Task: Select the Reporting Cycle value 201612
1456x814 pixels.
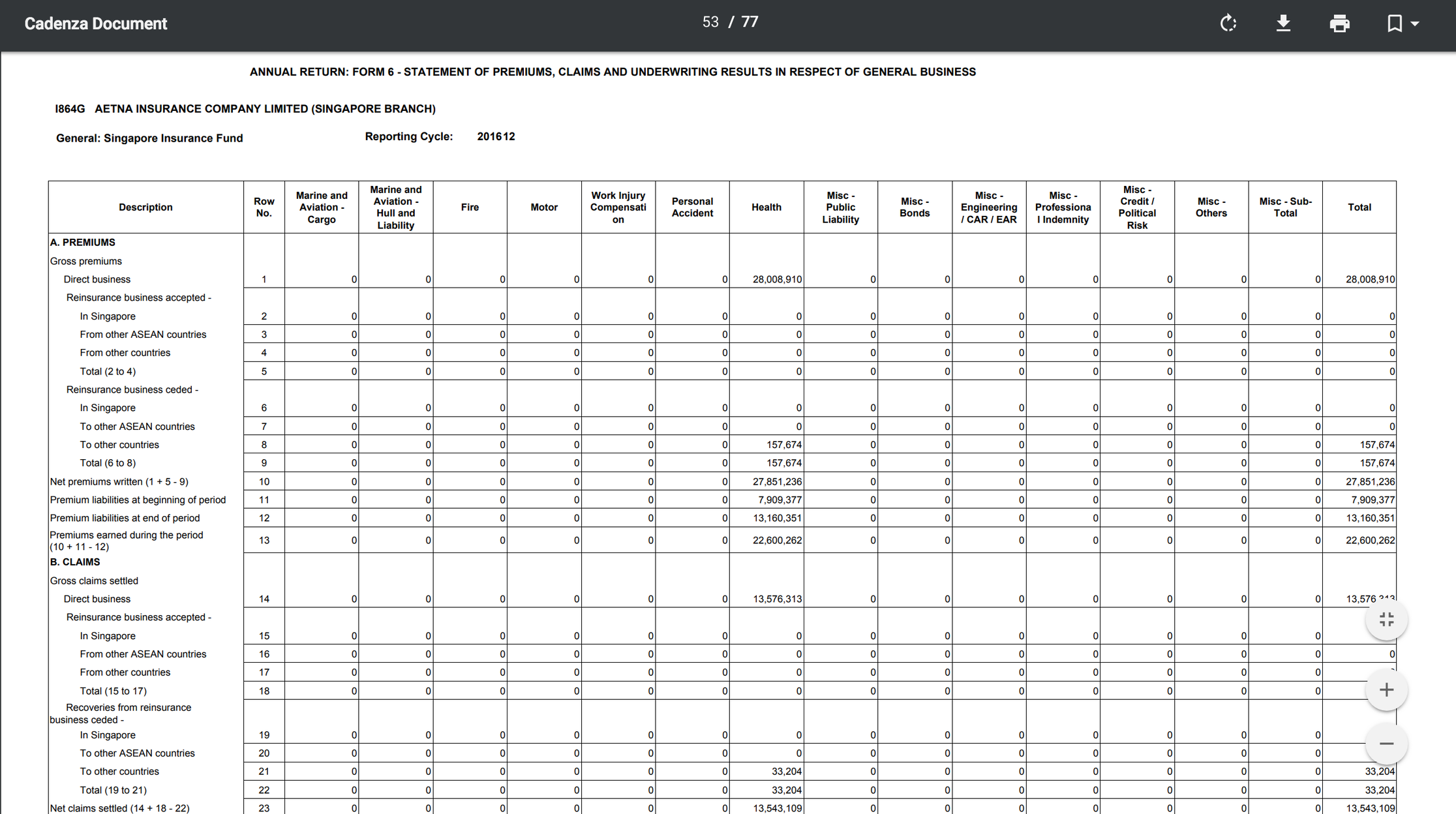Action: click(496, 136)
